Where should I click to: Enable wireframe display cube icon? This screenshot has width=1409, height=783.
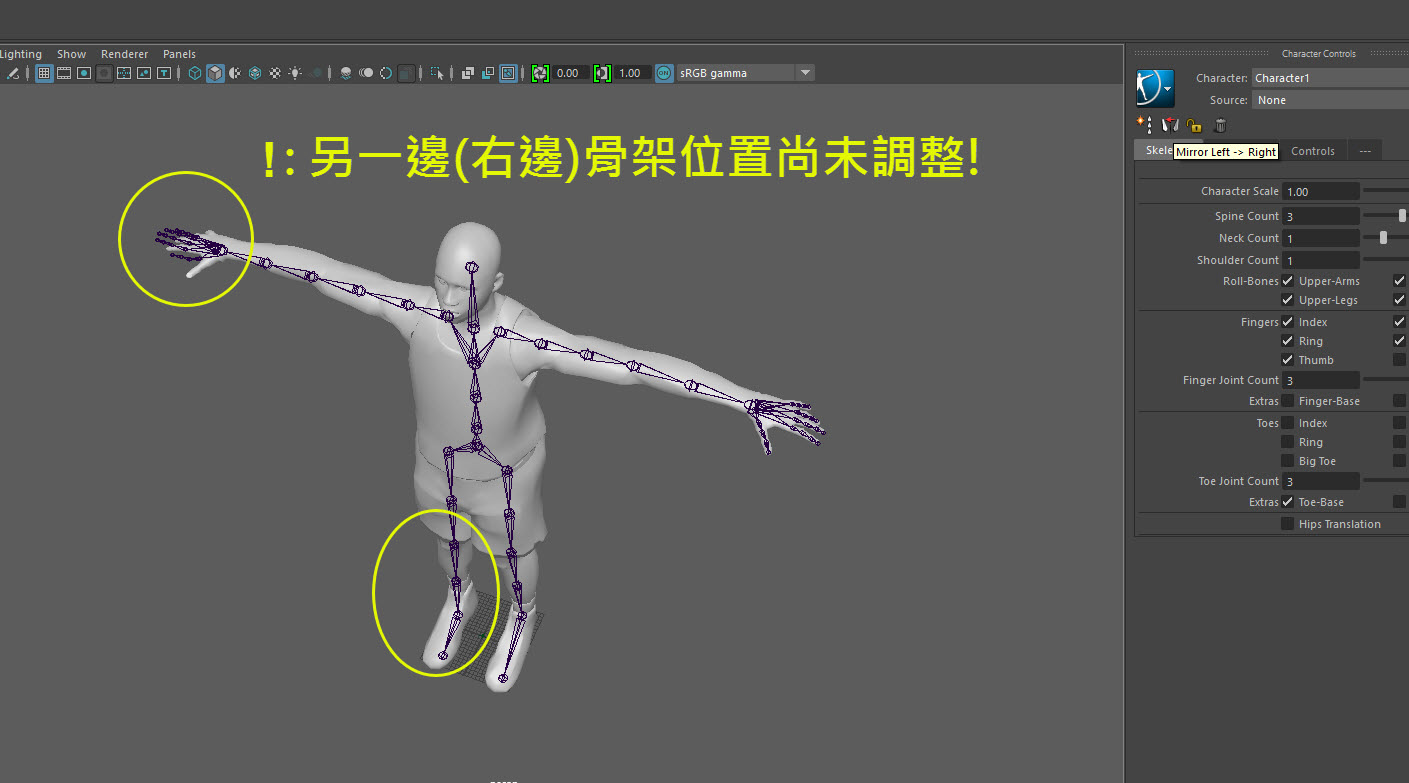(x=195, y=73)
